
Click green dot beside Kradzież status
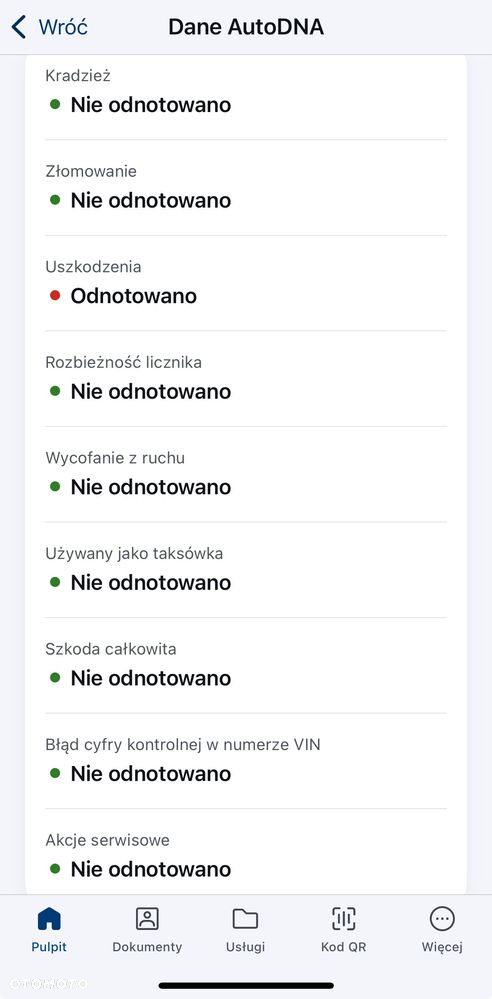55,104
